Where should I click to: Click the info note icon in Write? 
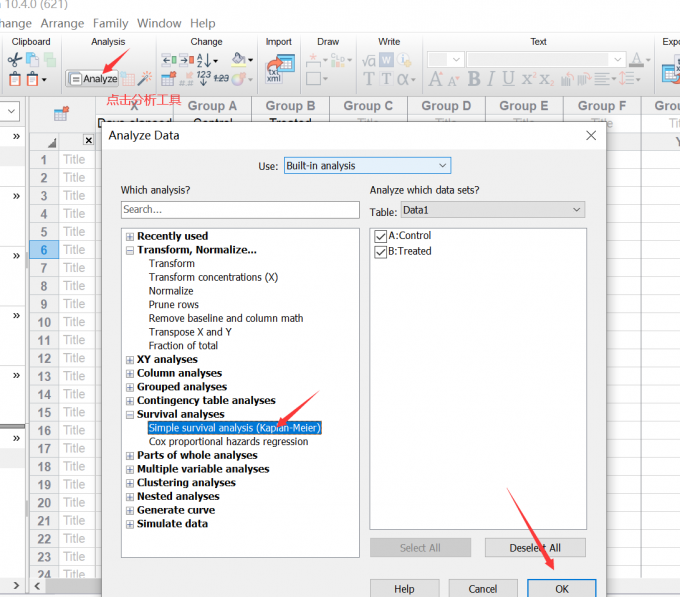[404, 60]
